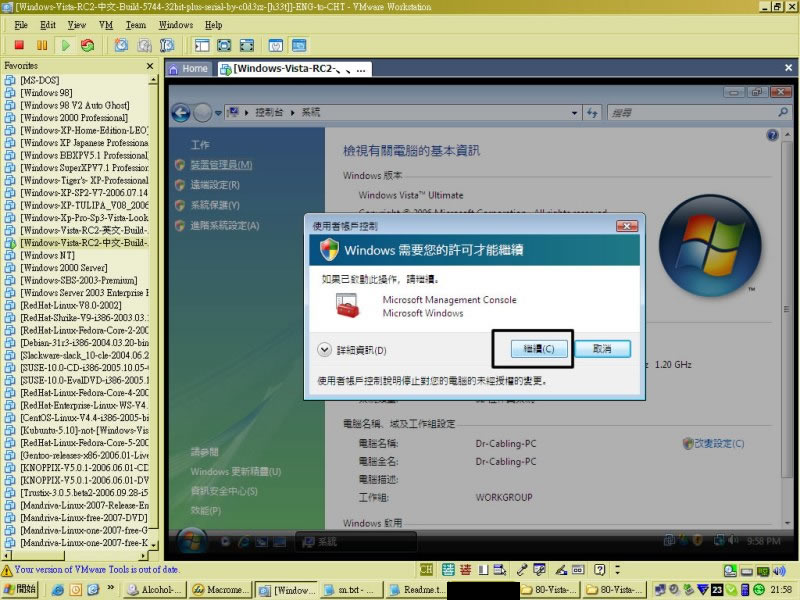This screenshot has height=600, width=800.
Task: Open the View menu
Action: click(x=77, y=24)
